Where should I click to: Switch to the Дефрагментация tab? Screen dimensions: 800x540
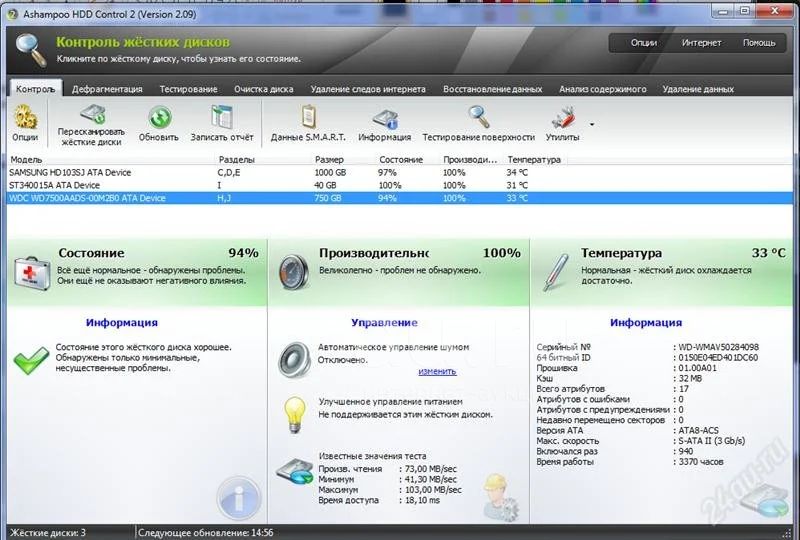click(x=107, y=89)
